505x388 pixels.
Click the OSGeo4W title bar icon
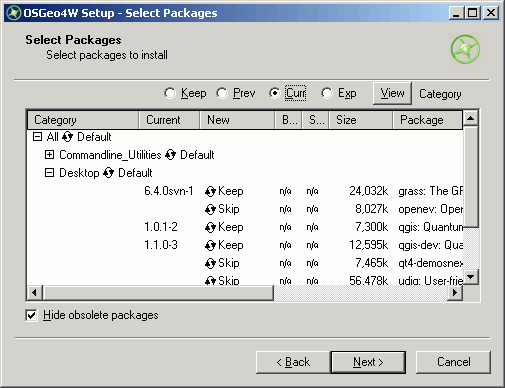pyautogui.click(x=14, y=13)
